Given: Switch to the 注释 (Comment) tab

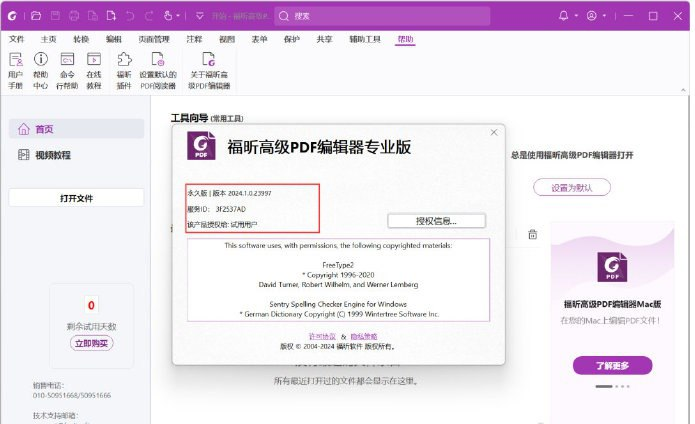Looking at the screenshot, I should [194, 39].
